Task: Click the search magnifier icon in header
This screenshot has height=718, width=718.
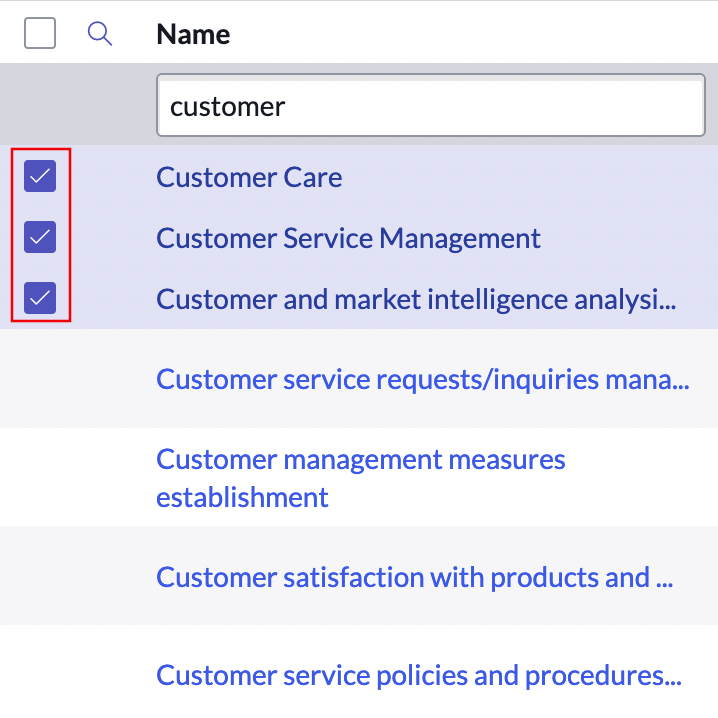Action: click(99, 34)
